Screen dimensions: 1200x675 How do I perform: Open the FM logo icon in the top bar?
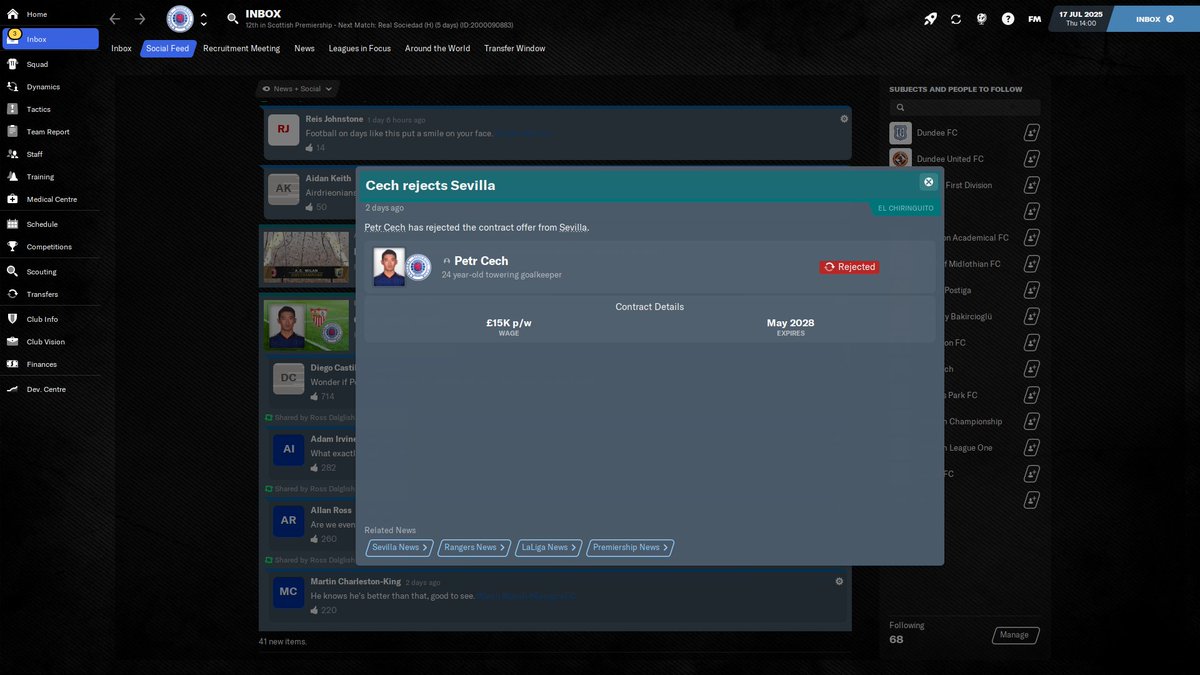(1034, 18)
